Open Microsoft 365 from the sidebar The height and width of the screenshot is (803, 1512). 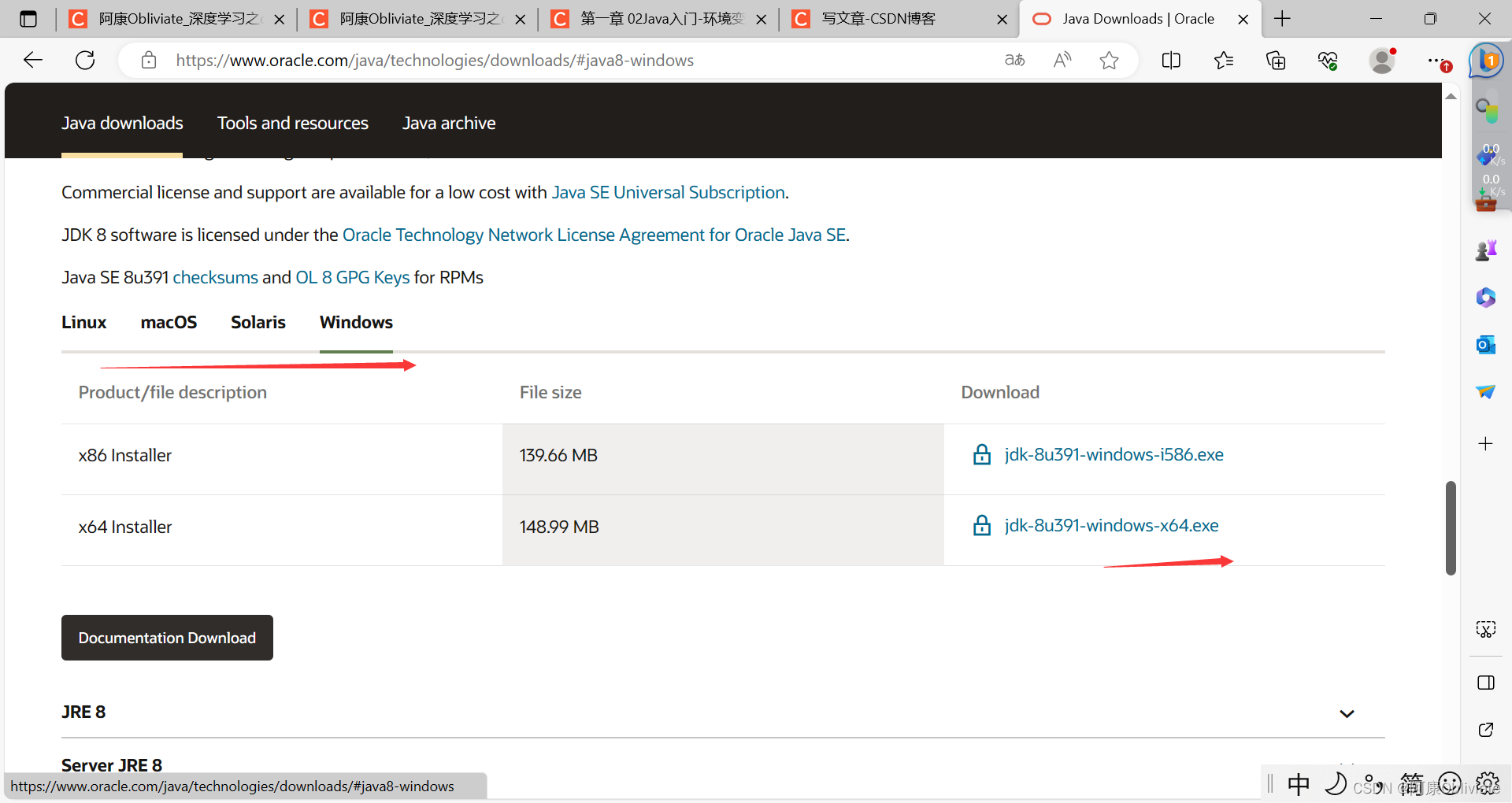coord(1485,298)
